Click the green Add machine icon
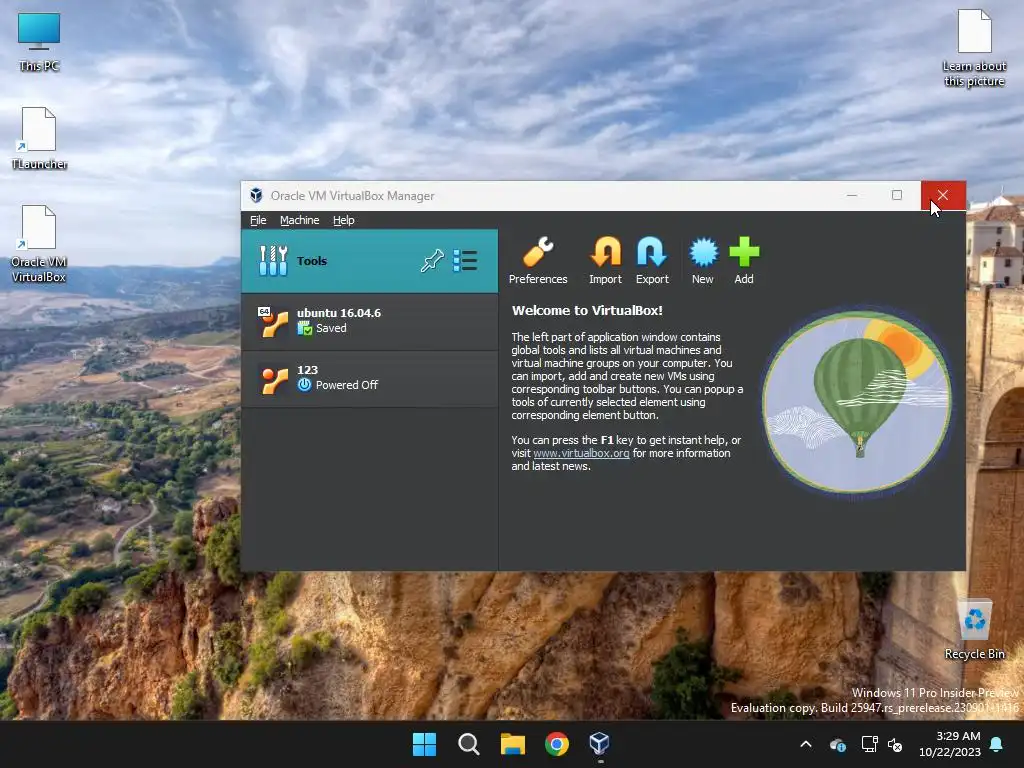The height and width of the screenshot is (768, 1024). pyautogui.click(x=744, y=261)
